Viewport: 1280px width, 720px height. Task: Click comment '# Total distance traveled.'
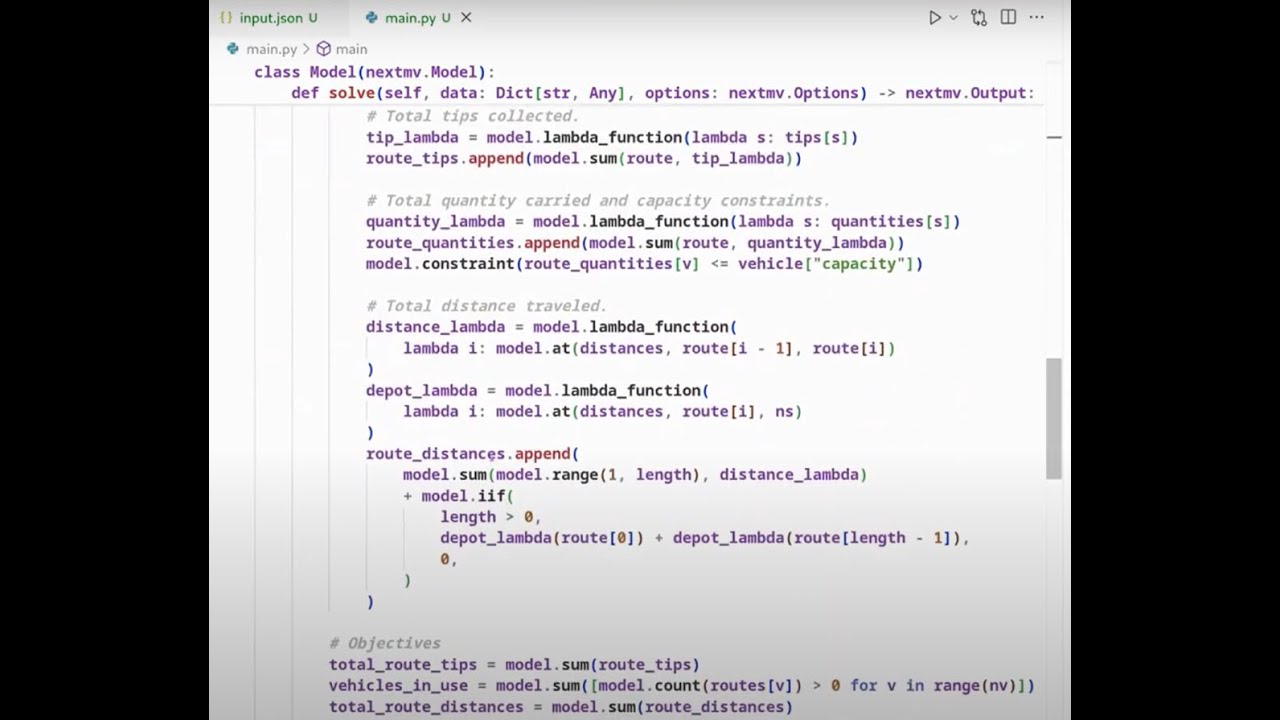[x=486, y=306]
